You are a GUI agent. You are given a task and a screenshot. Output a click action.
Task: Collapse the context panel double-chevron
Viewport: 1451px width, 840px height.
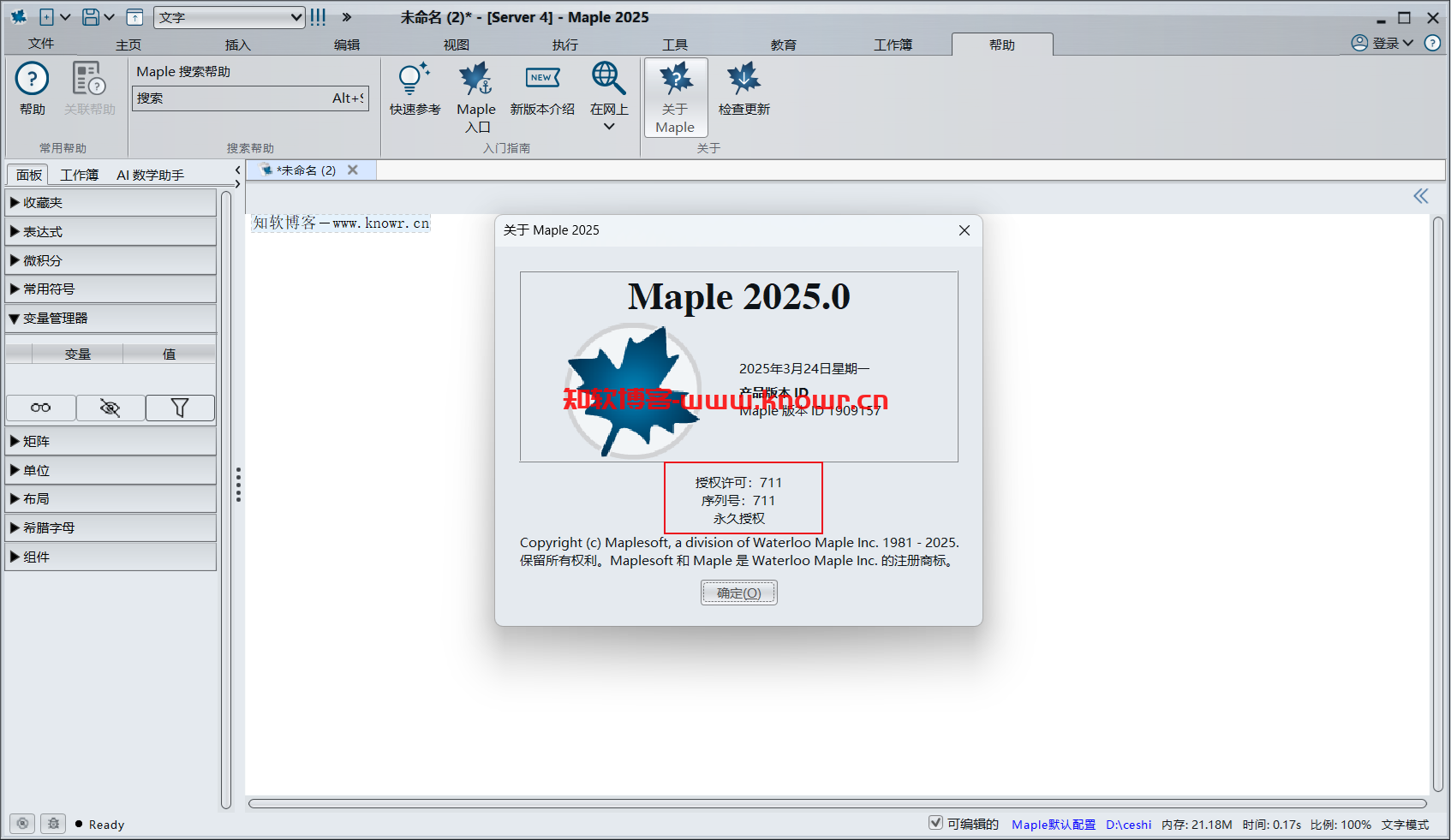click(x=1421, y=196)
